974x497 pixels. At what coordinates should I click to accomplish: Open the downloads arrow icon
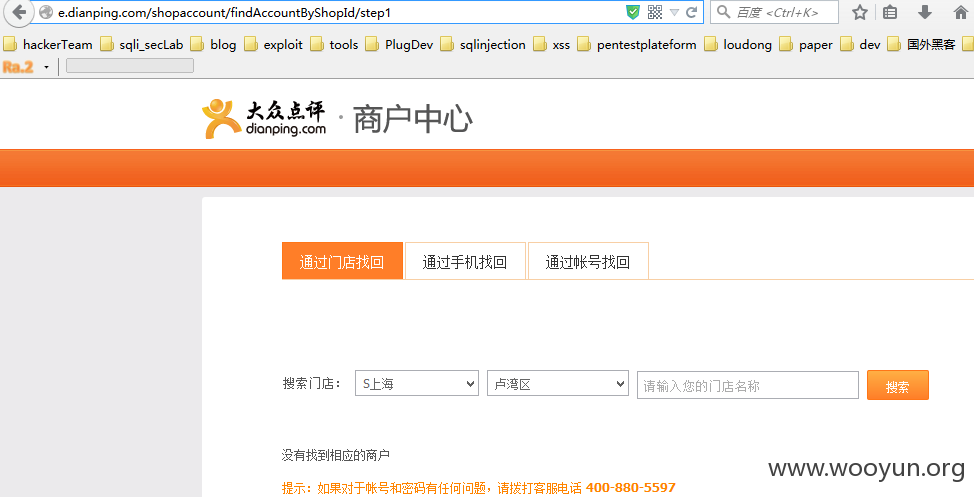925,12
